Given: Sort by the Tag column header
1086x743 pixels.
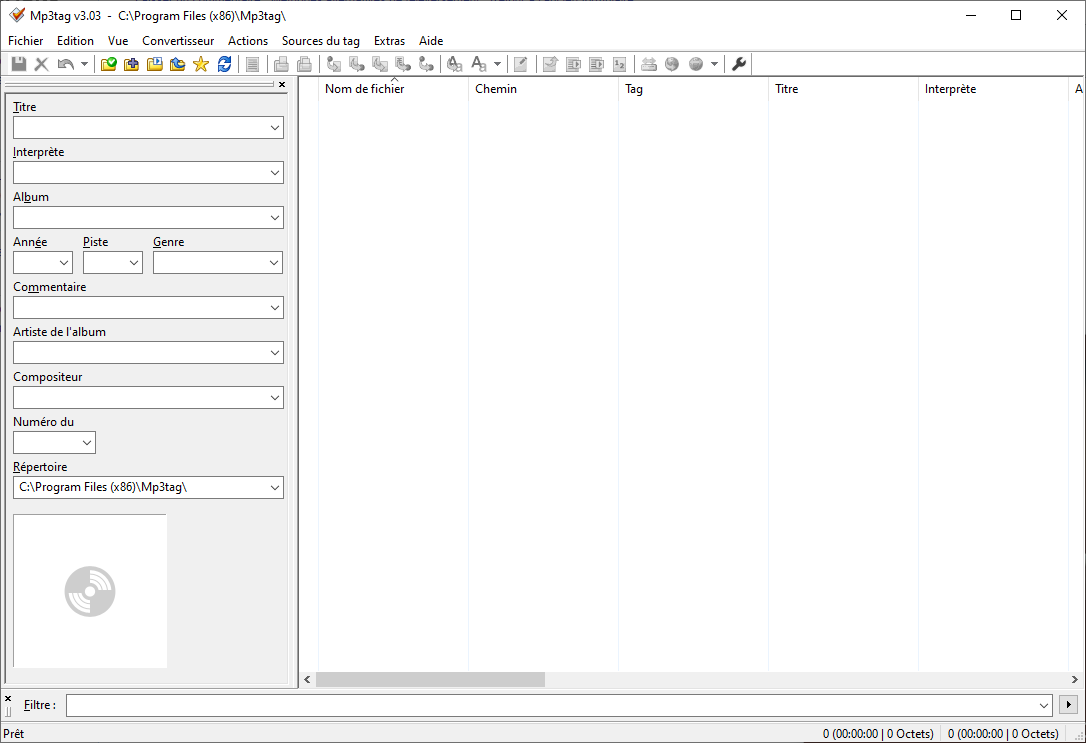Looking at the screenshot, I should (x=693, y=89).
